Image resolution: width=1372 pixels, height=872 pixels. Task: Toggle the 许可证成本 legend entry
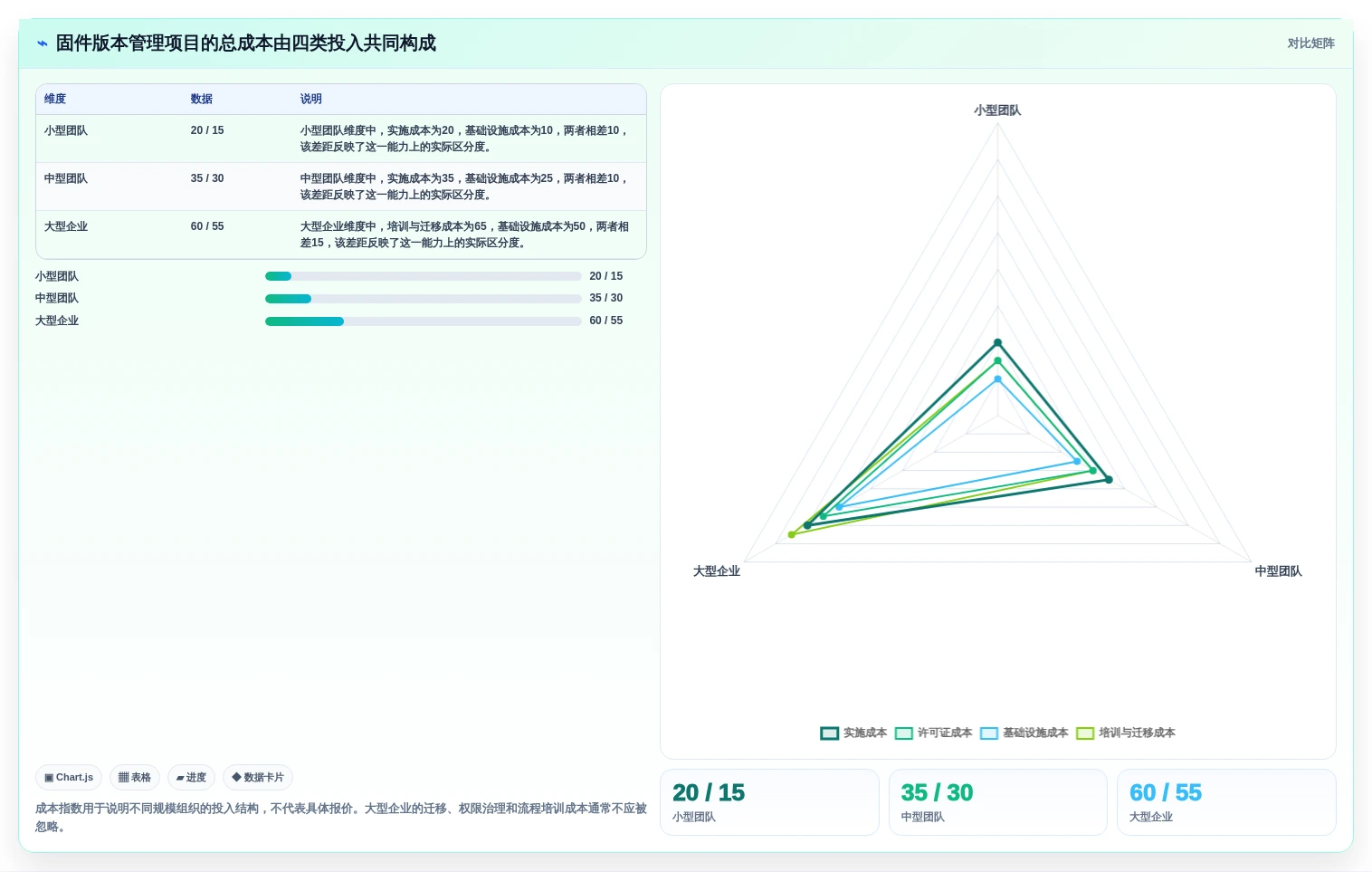934,733
